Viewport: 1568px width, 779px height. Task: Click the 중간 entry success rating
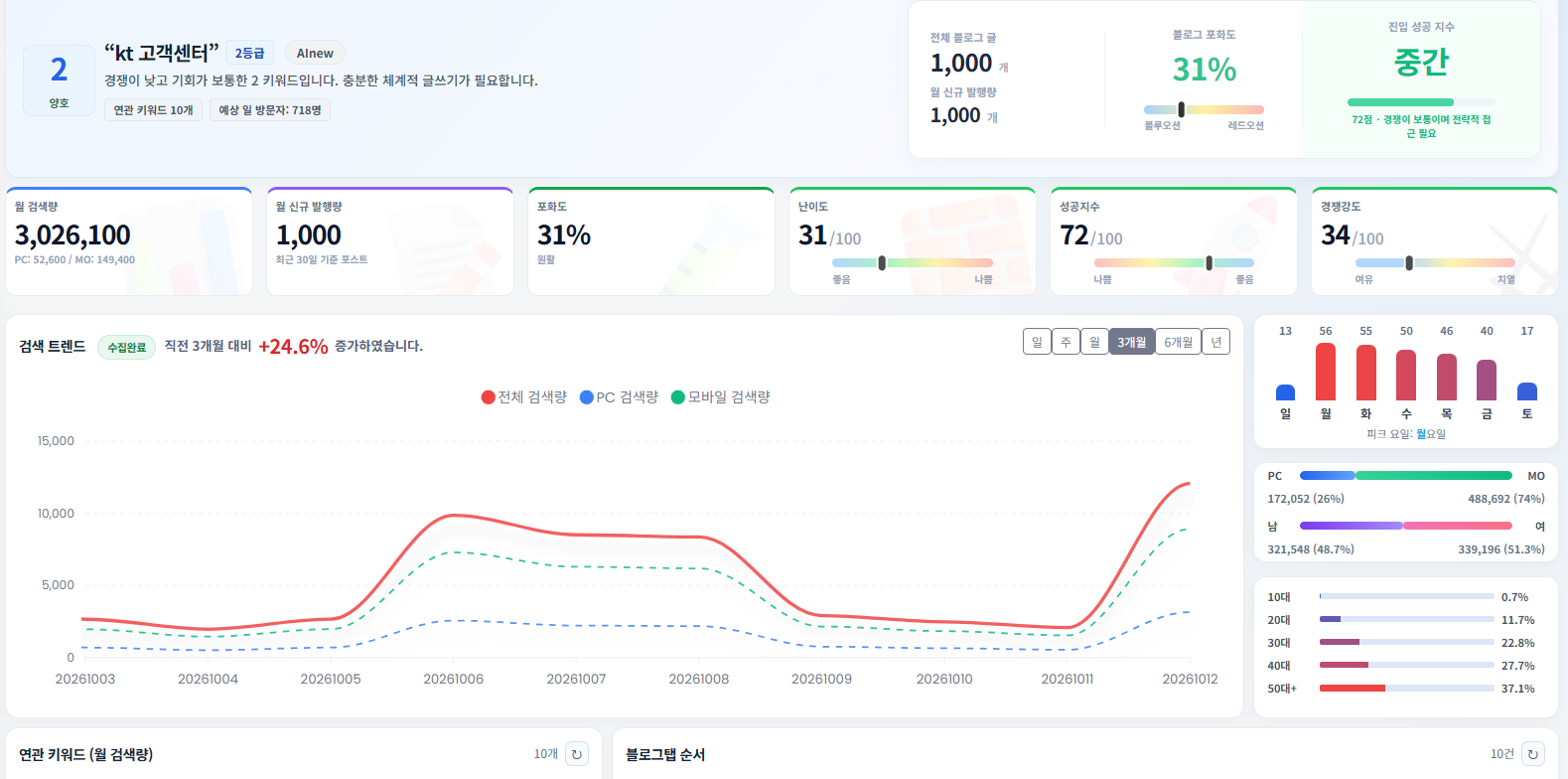click(1421, 63)
